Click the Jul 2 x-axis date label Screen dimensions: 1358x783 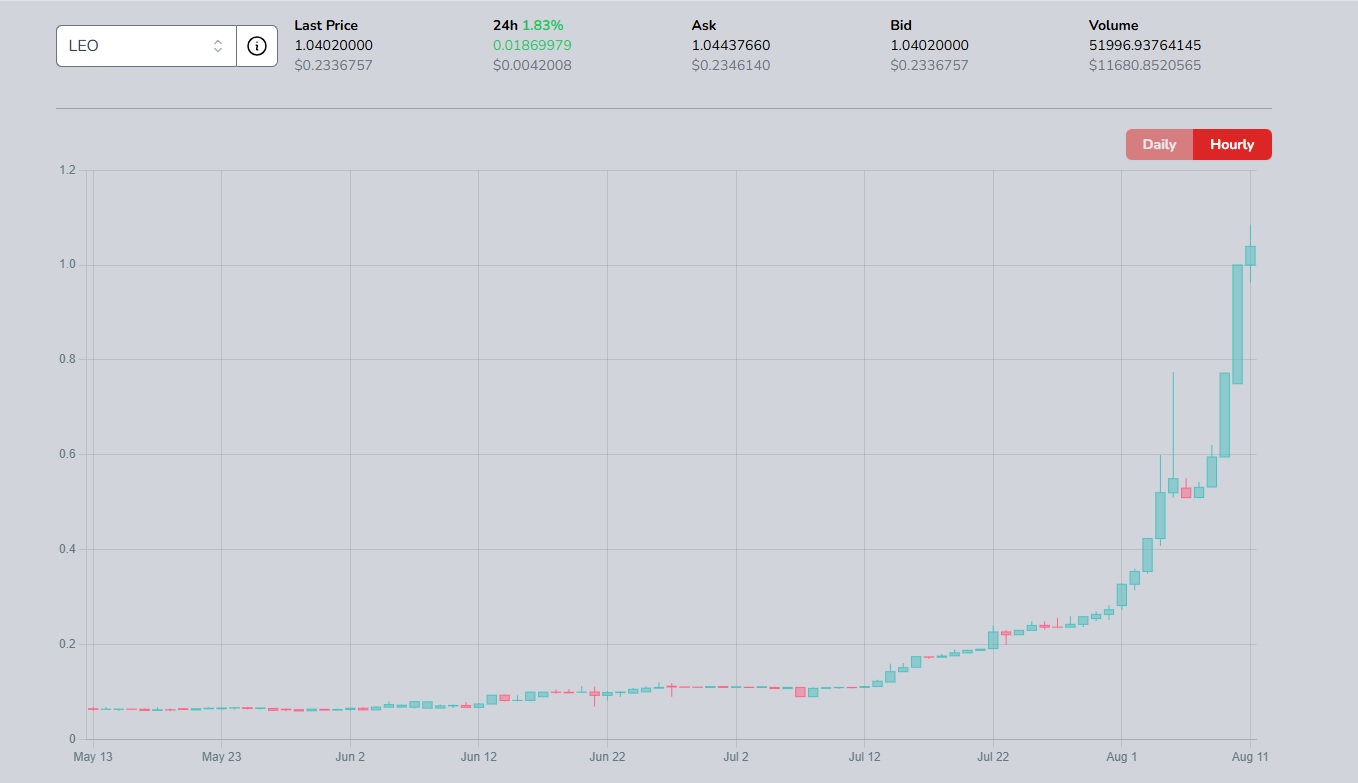[736, 757]
